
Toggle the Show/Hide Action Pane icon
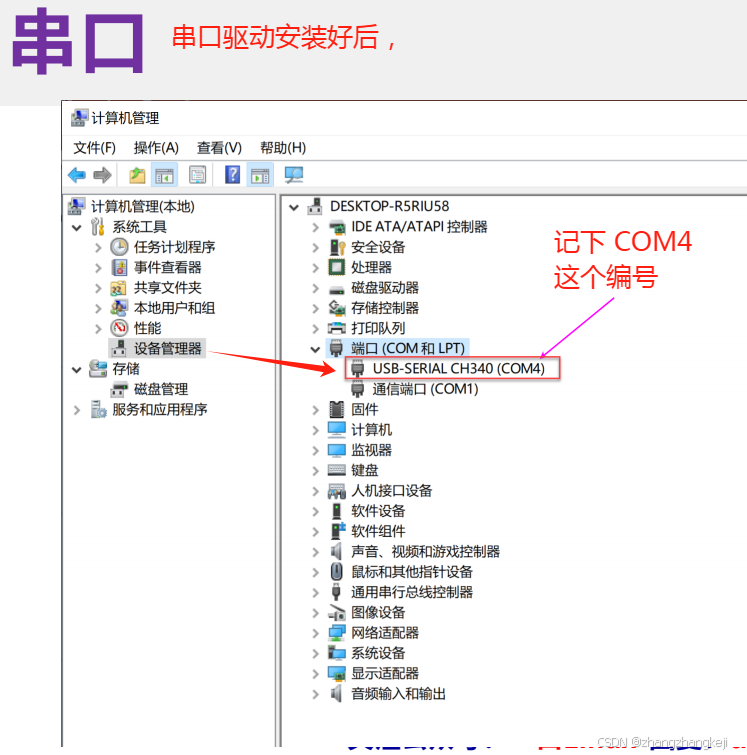(260, 175)
